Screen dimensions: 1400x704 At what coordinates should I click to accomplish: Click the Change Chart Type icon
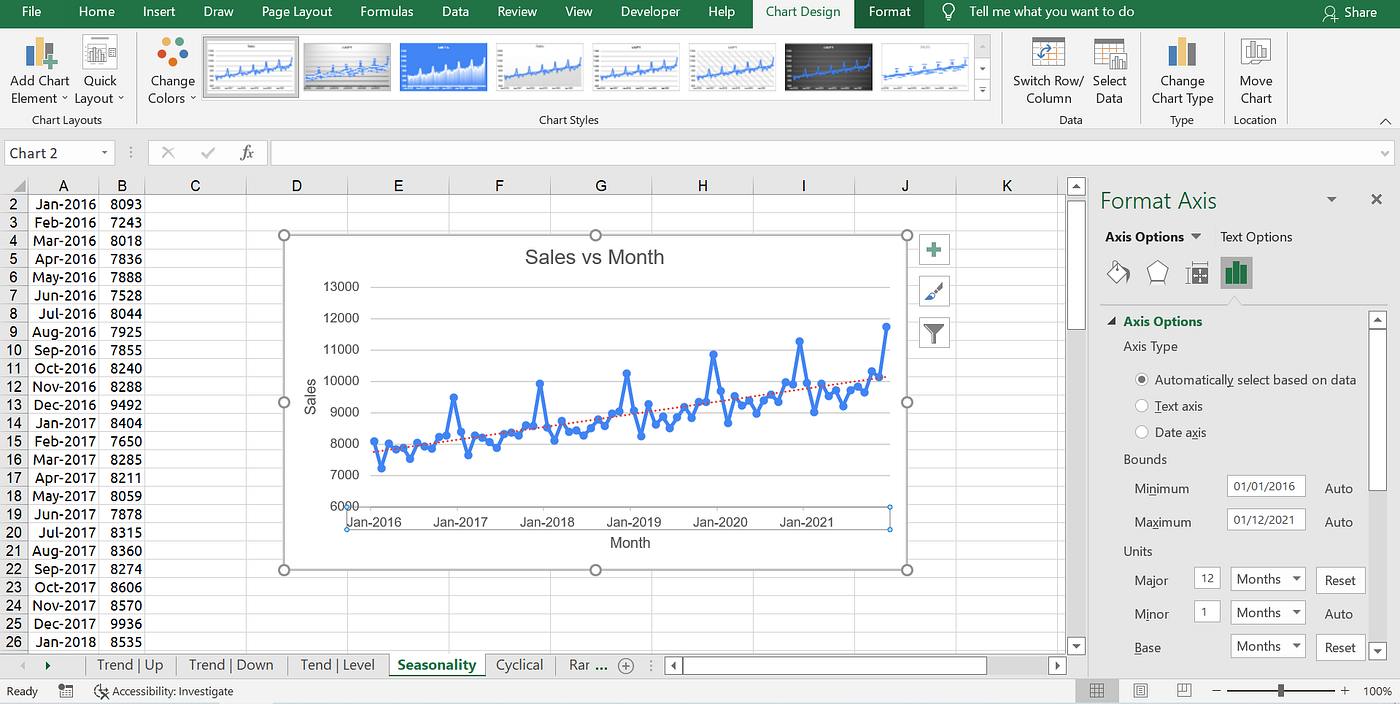[1182, 70]
